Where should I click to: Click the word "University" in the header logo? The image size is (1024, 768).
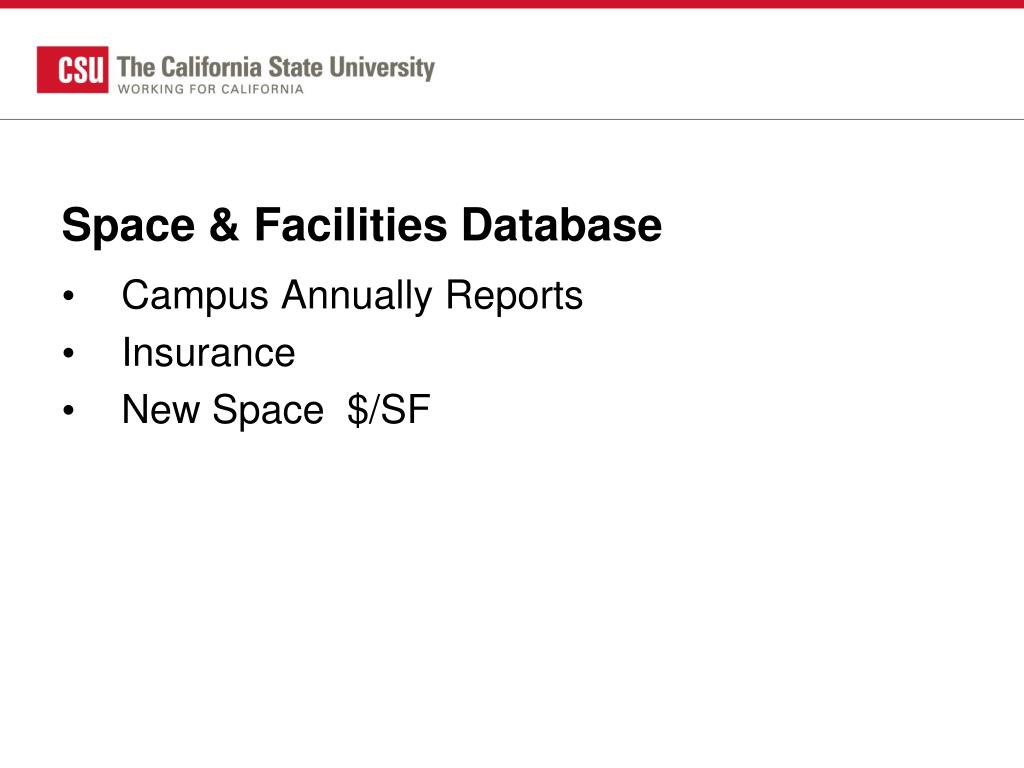[387, 67]
